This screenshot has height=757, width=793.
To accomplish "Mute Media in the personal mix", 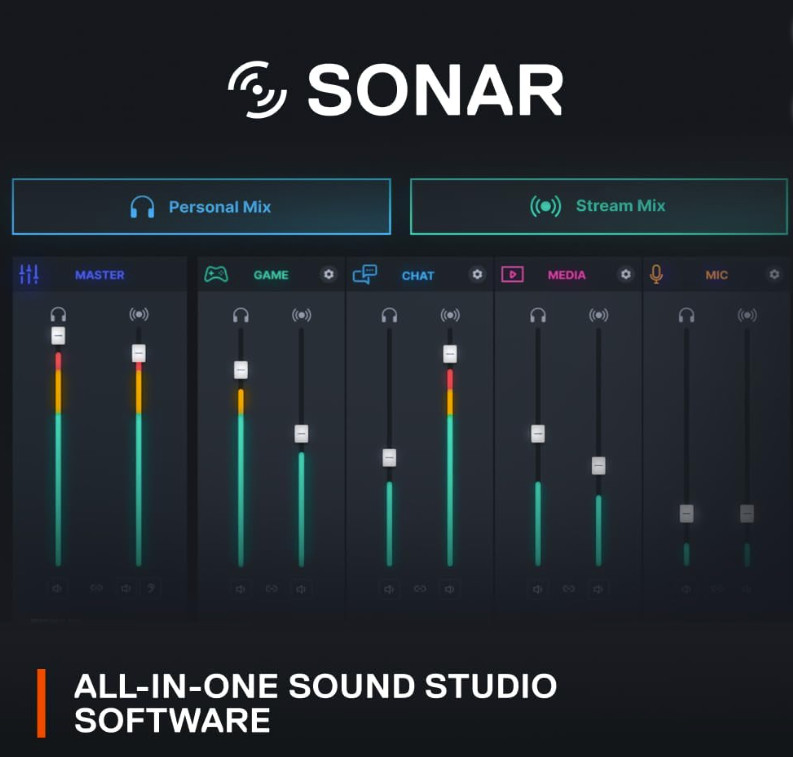I will [538, 589].
